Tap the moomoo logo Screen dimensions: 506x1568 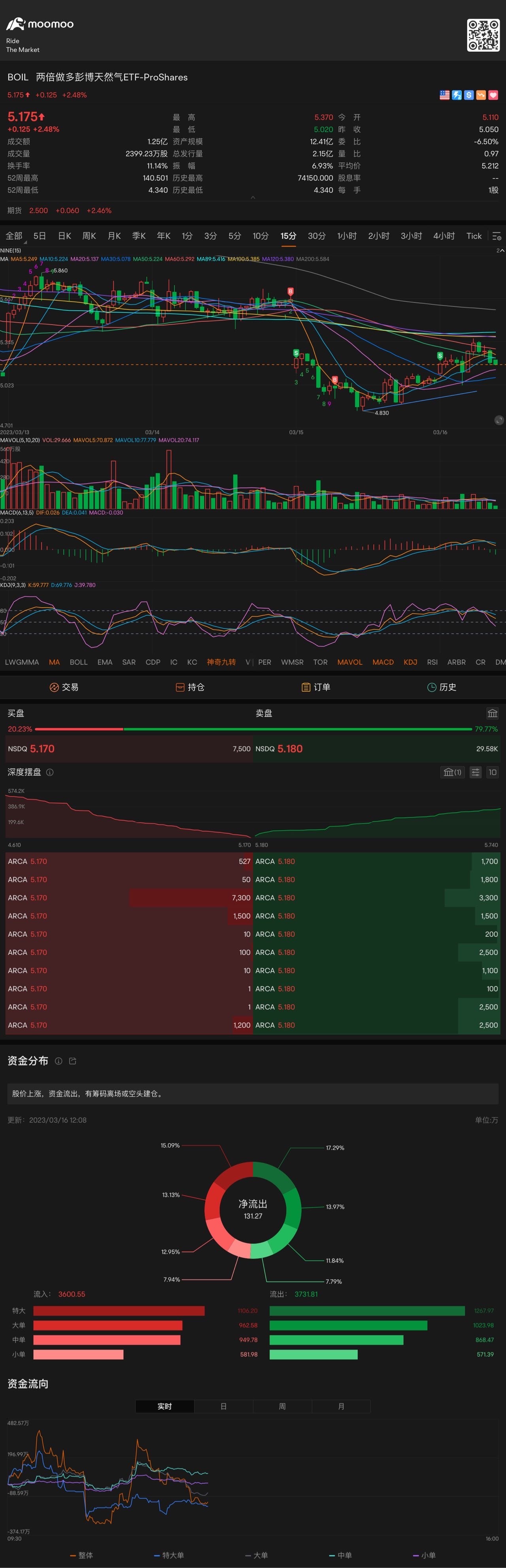pos(40,25)
